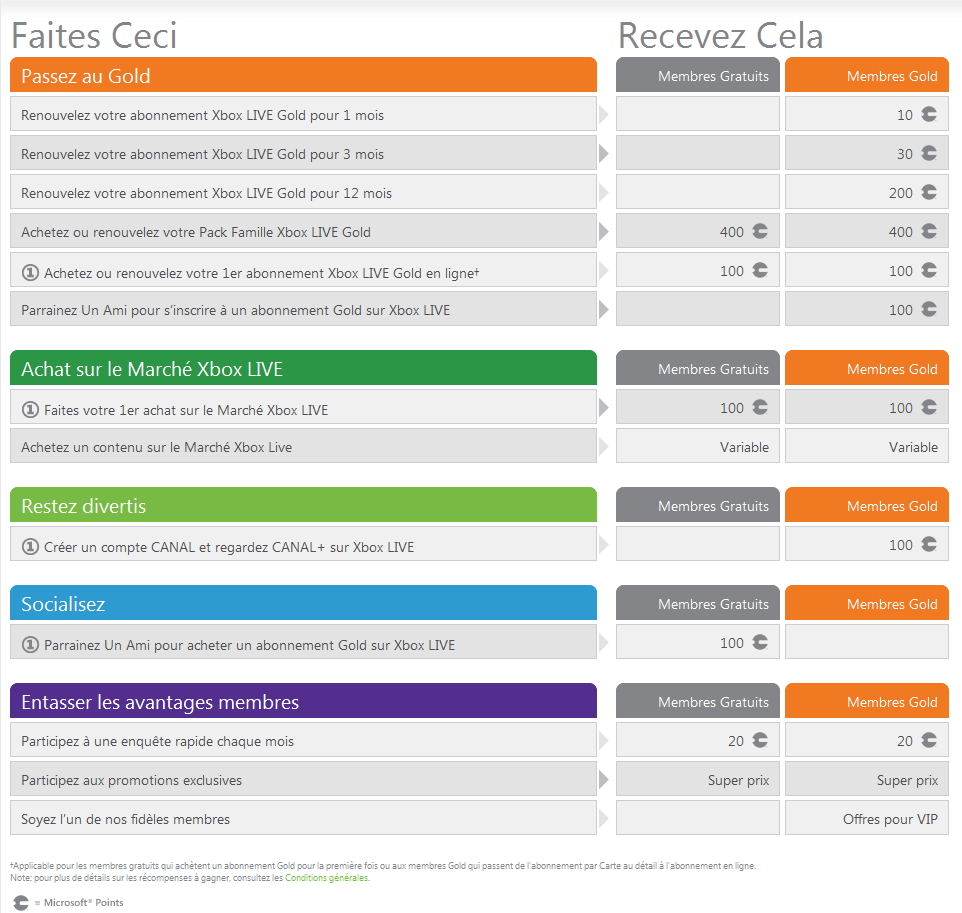Select the Restez divertis section header
962x913 pixels.
click(303, 505)
